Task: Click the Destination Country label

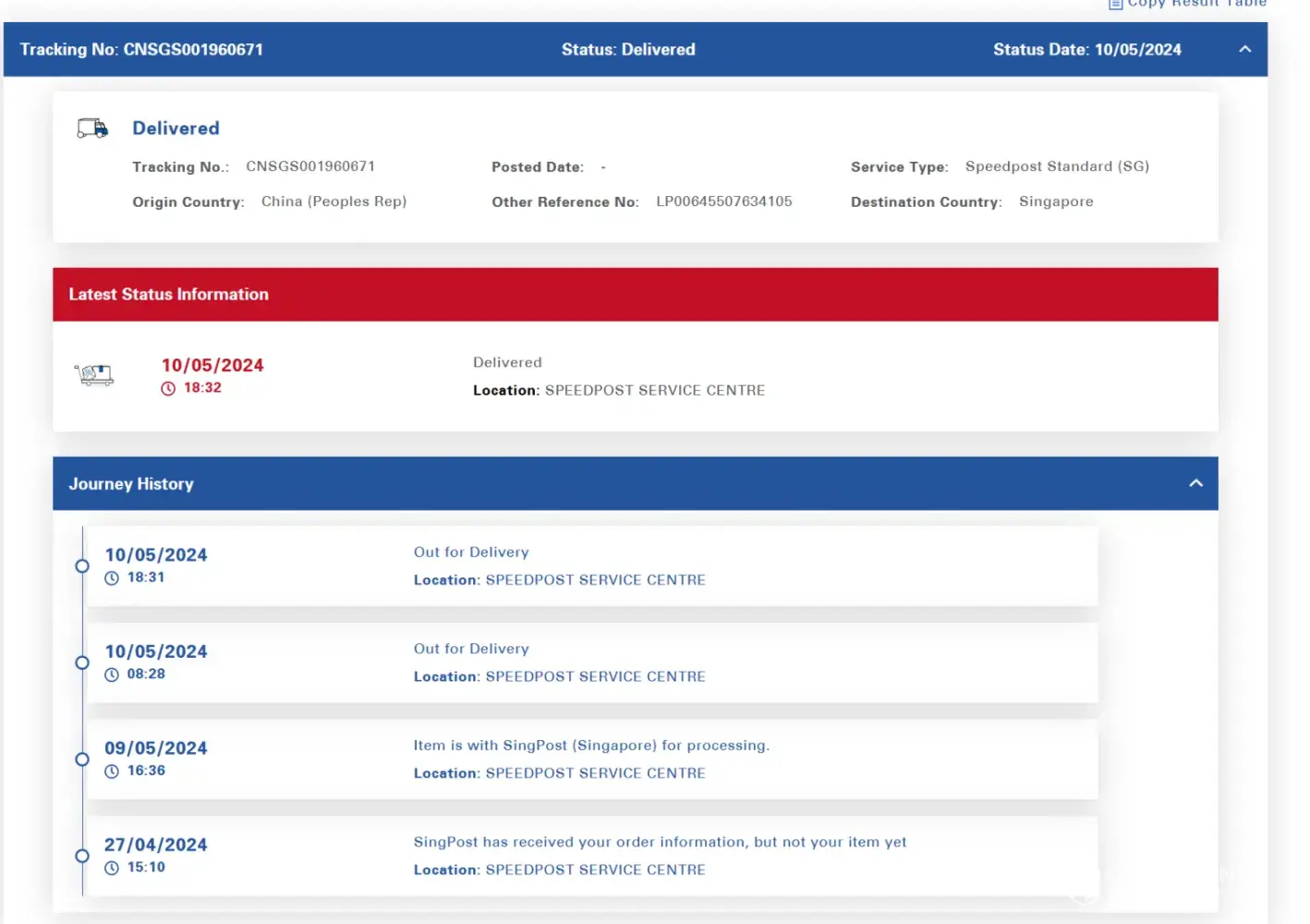Action: pos(927,202)
